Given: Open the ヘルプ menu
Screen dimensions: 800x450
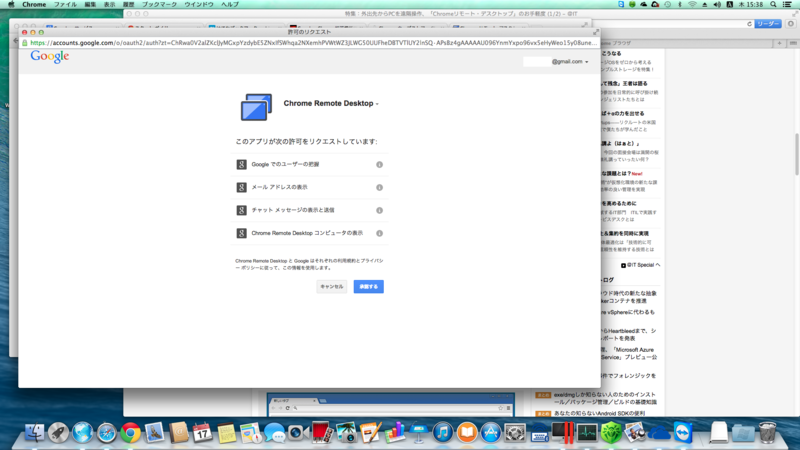Looking at the screenshot, I should coord(230,4).
